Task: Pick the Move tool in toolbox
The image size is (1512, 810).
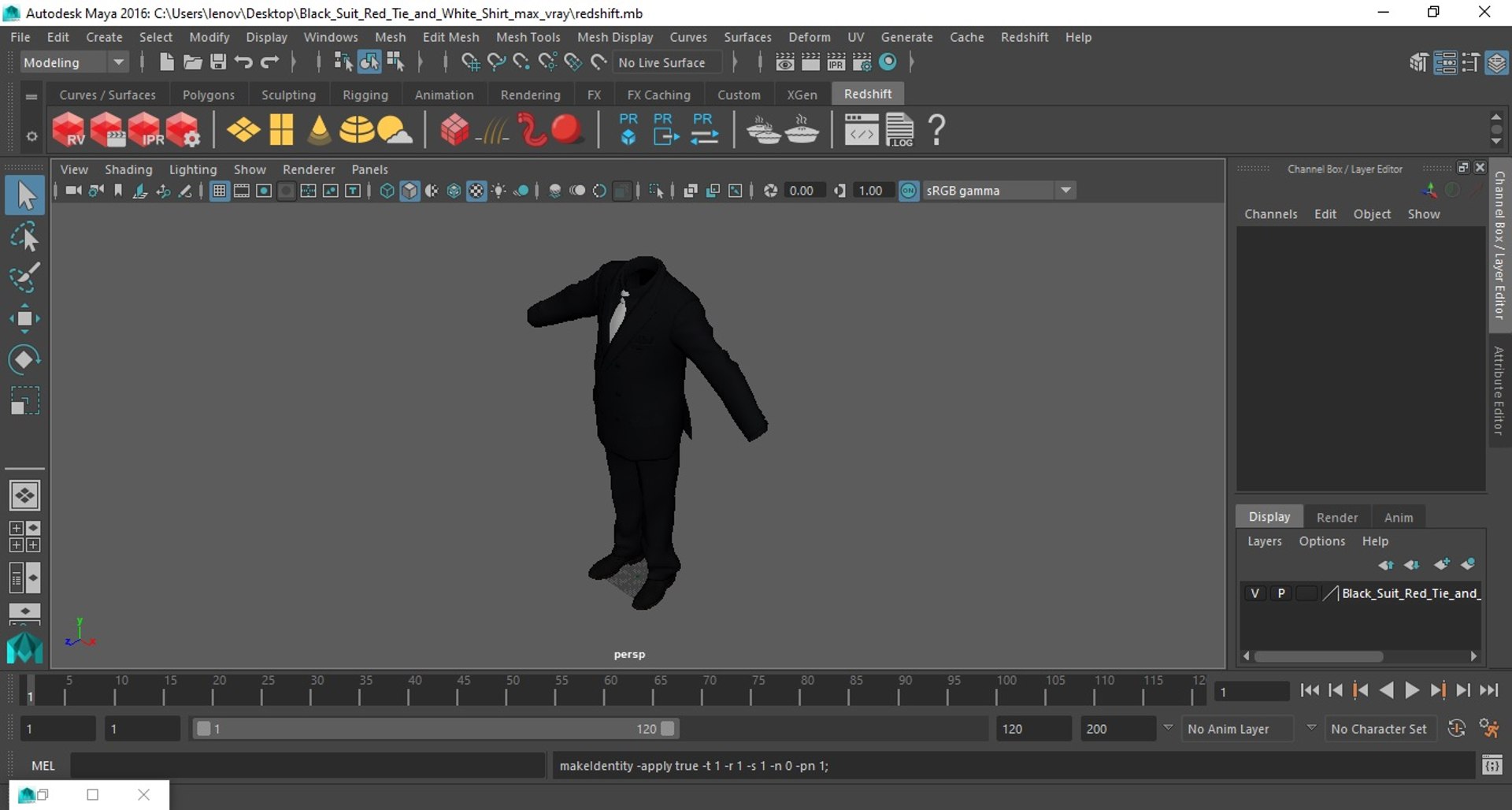Action: pyautogui.click(x=24, y=318)
